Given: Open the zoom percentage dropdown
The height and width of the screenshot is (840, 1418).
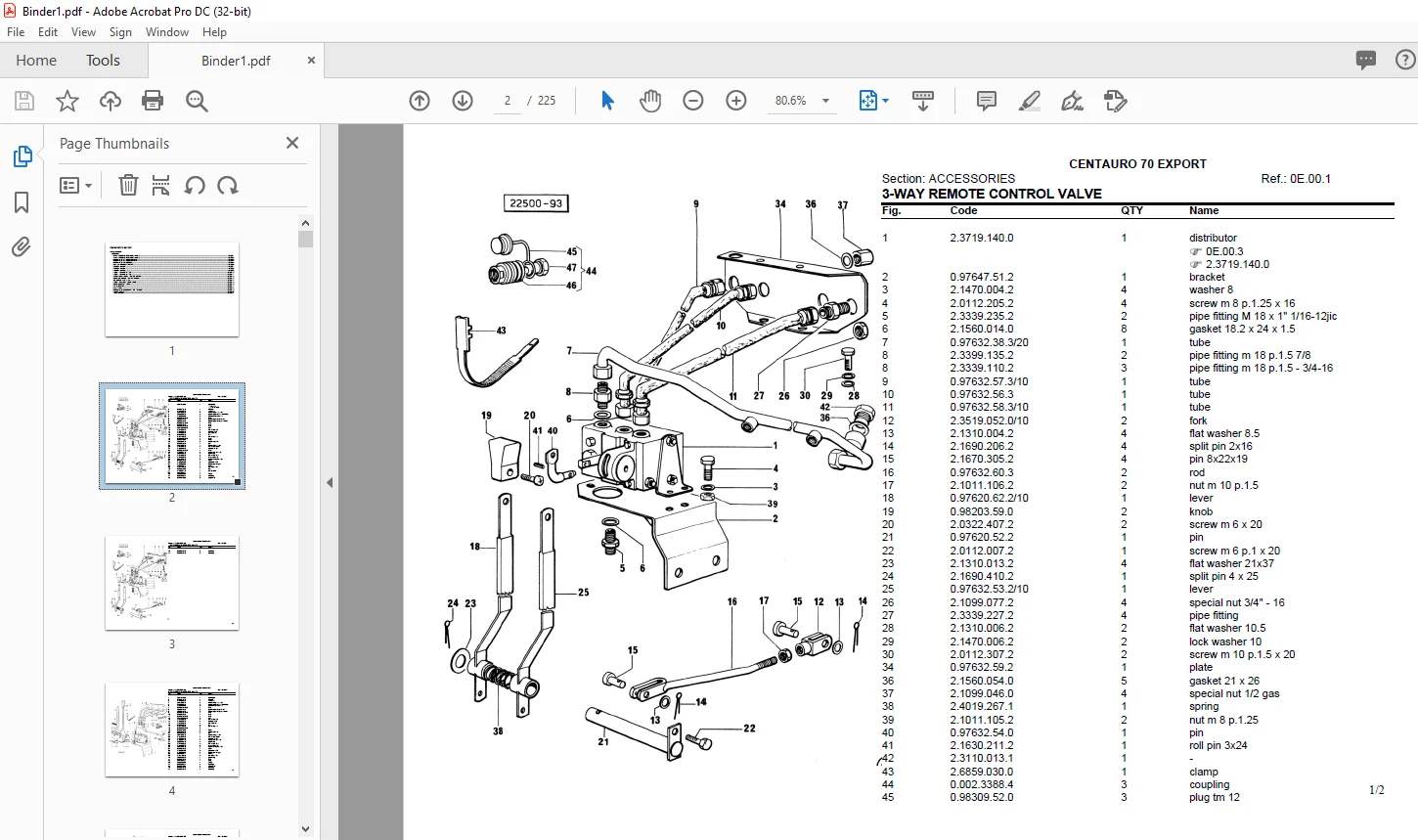Looking at the screenshot, I should (x=825, y=101).
